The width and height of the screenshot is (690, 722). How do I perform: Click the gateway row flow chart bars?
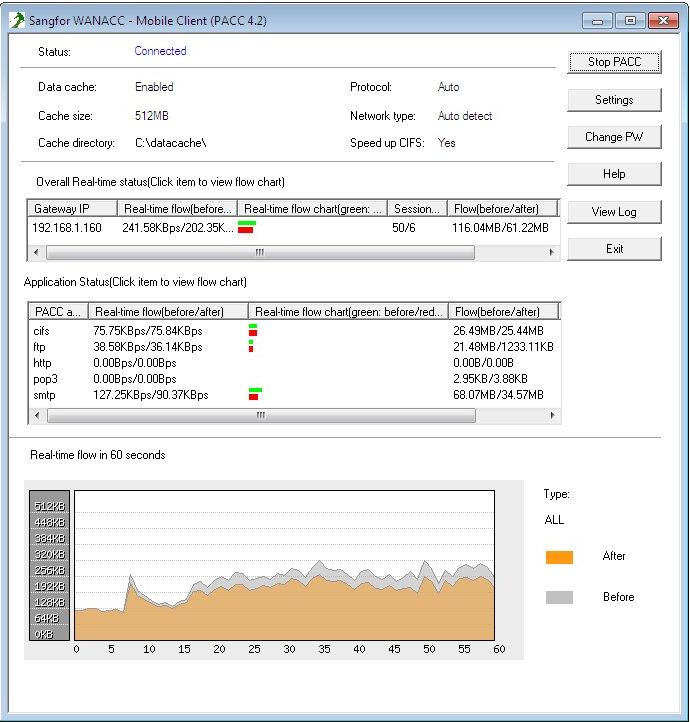[x=247, y=227]
